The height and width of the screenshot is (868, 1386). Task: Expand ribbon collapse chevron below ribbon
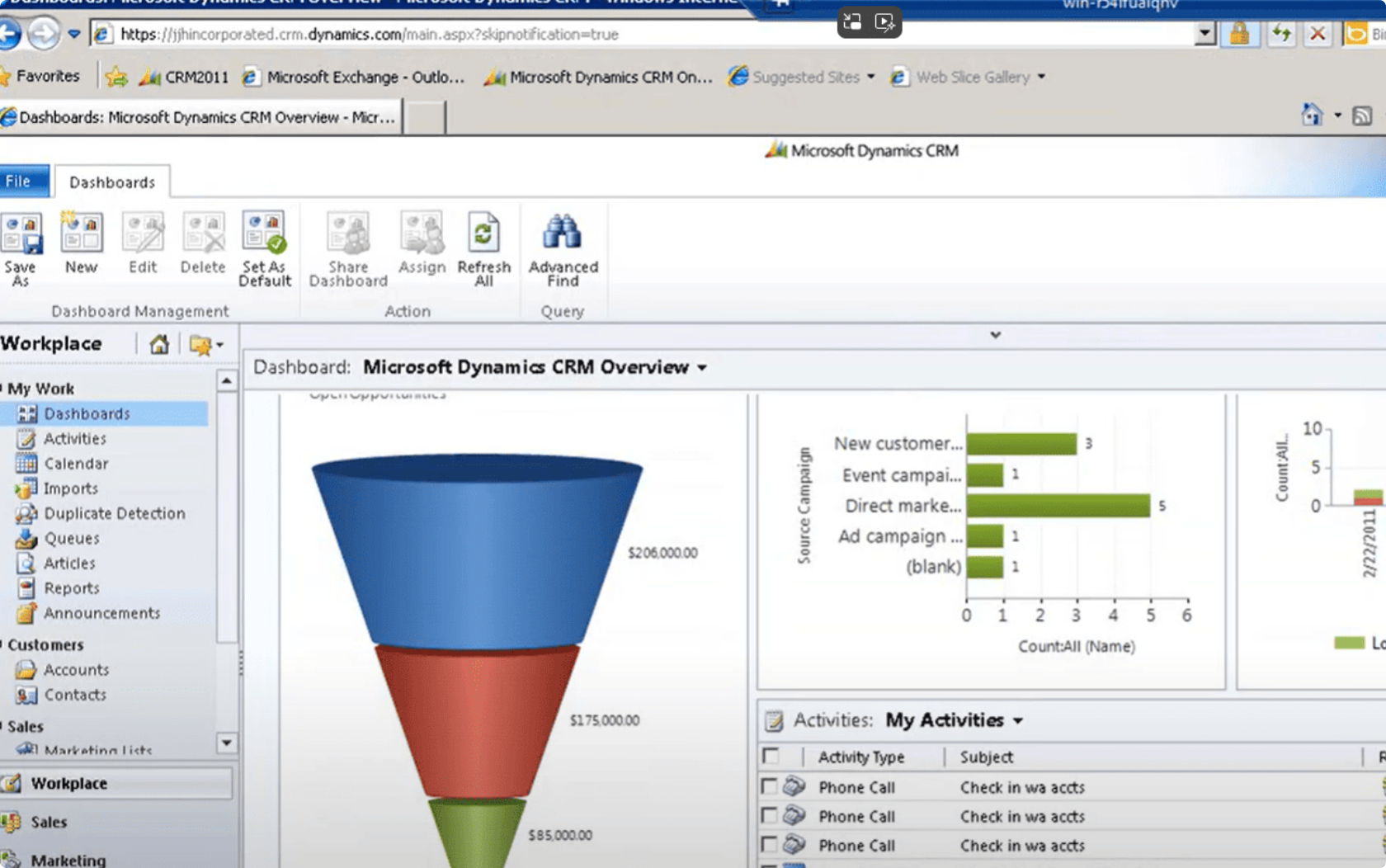click(996, 335)
